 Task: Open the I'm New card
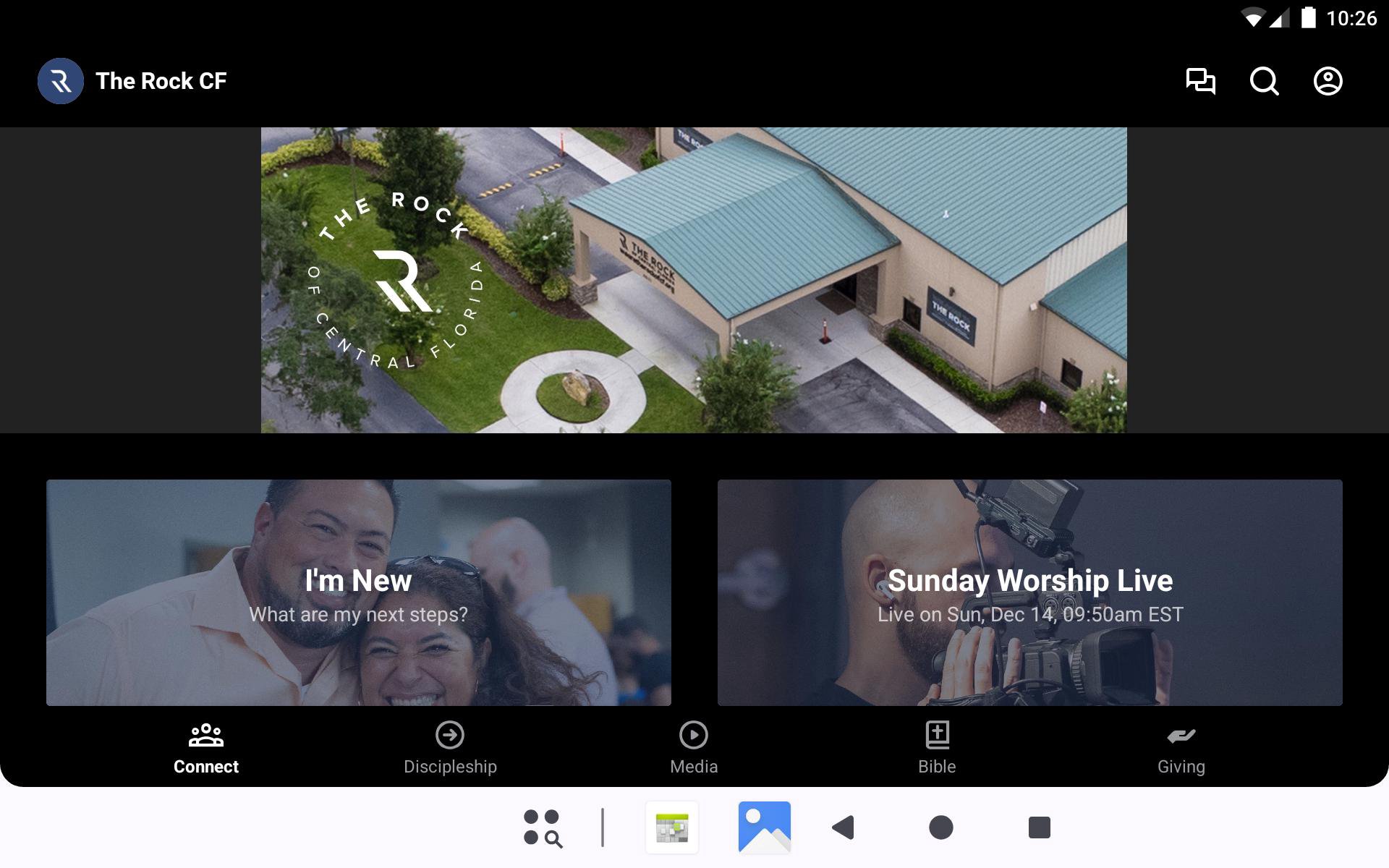tap(359, 592)
